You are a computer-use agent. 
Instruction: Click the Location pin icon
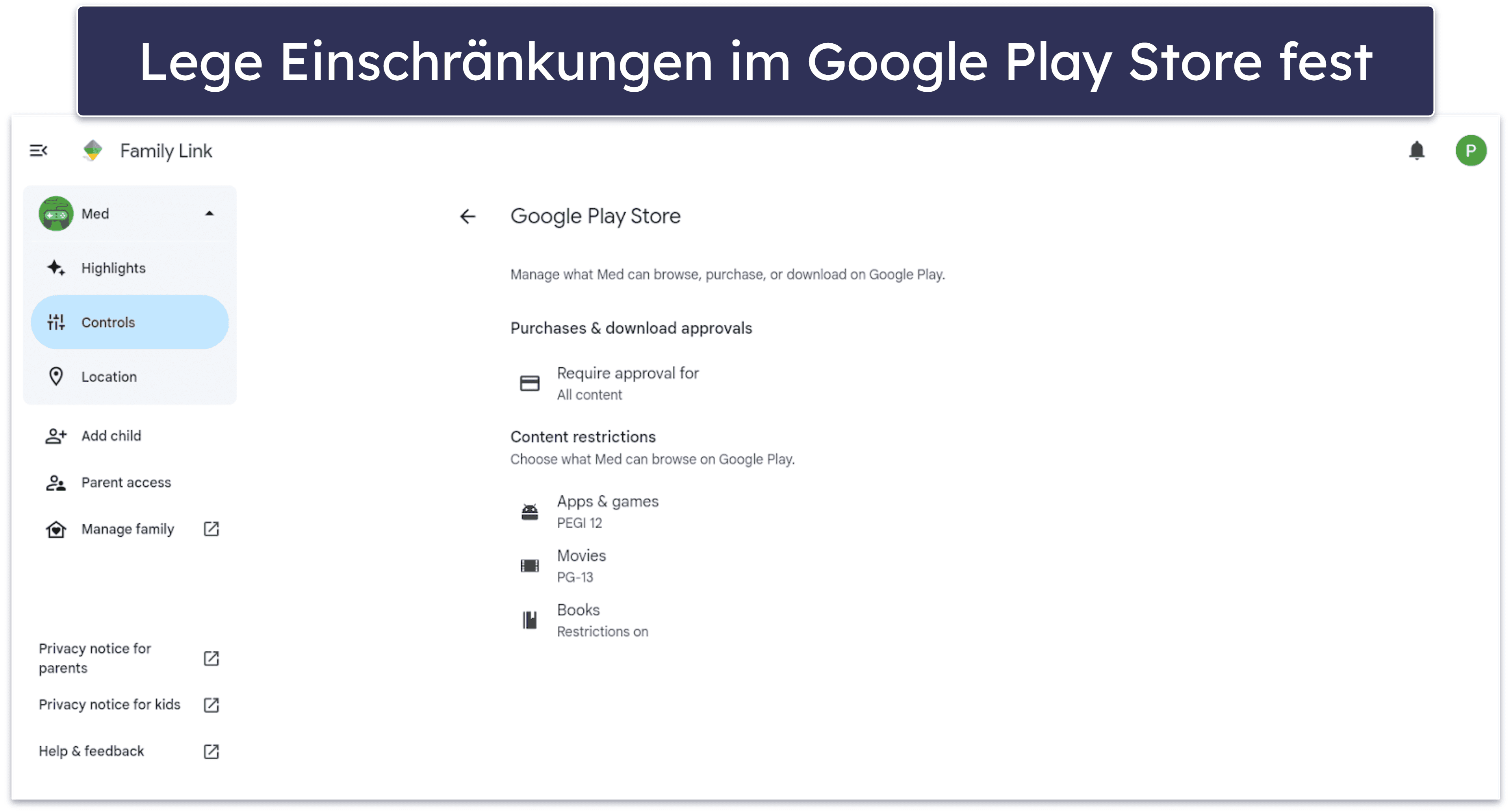(x=55, y=376)
